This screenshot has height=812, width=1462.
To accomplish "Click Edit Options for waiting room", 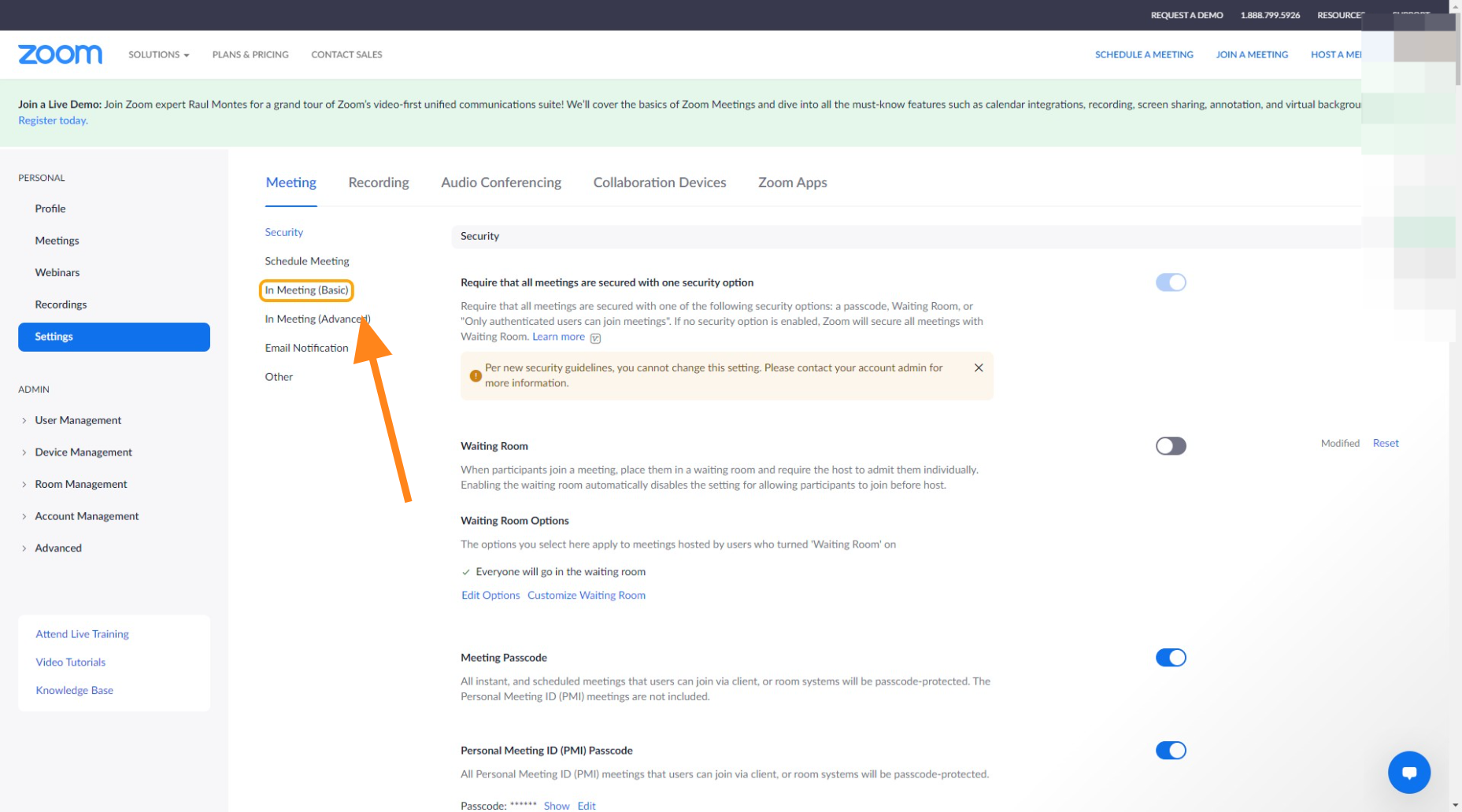I will coord(490,595).
